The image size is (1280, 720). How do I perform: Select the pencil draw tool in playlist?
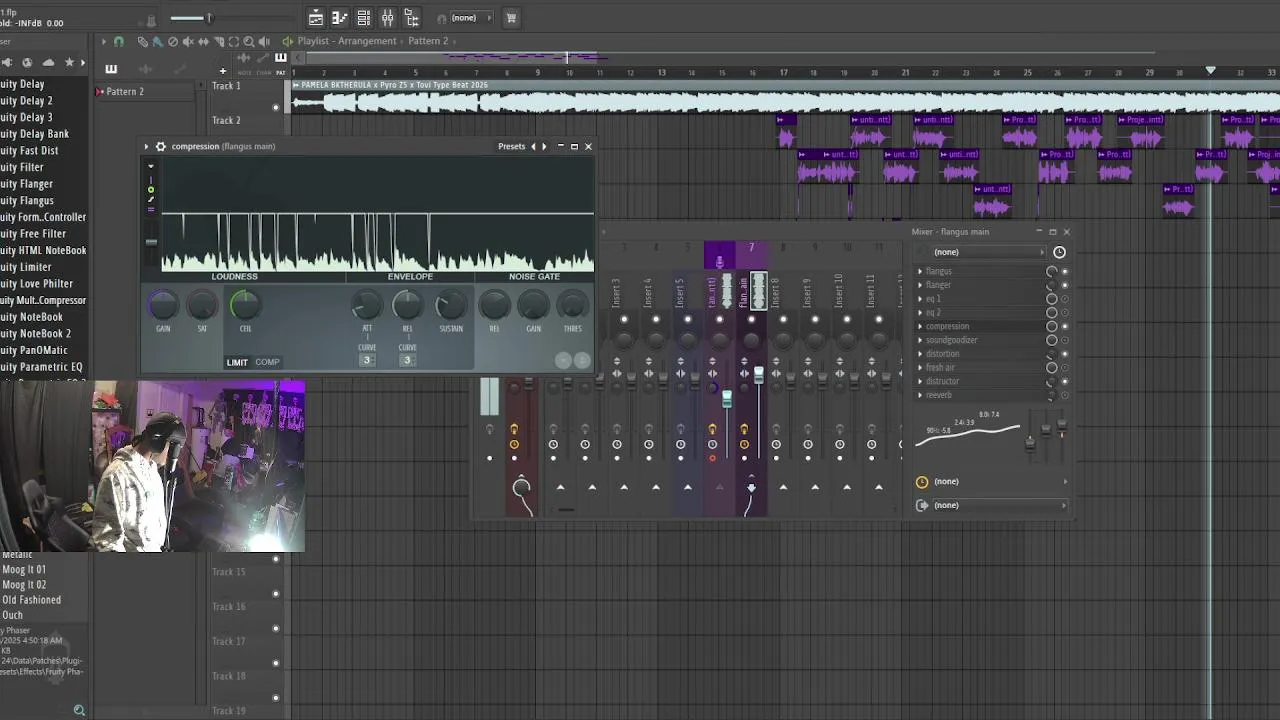click(142, 41)
